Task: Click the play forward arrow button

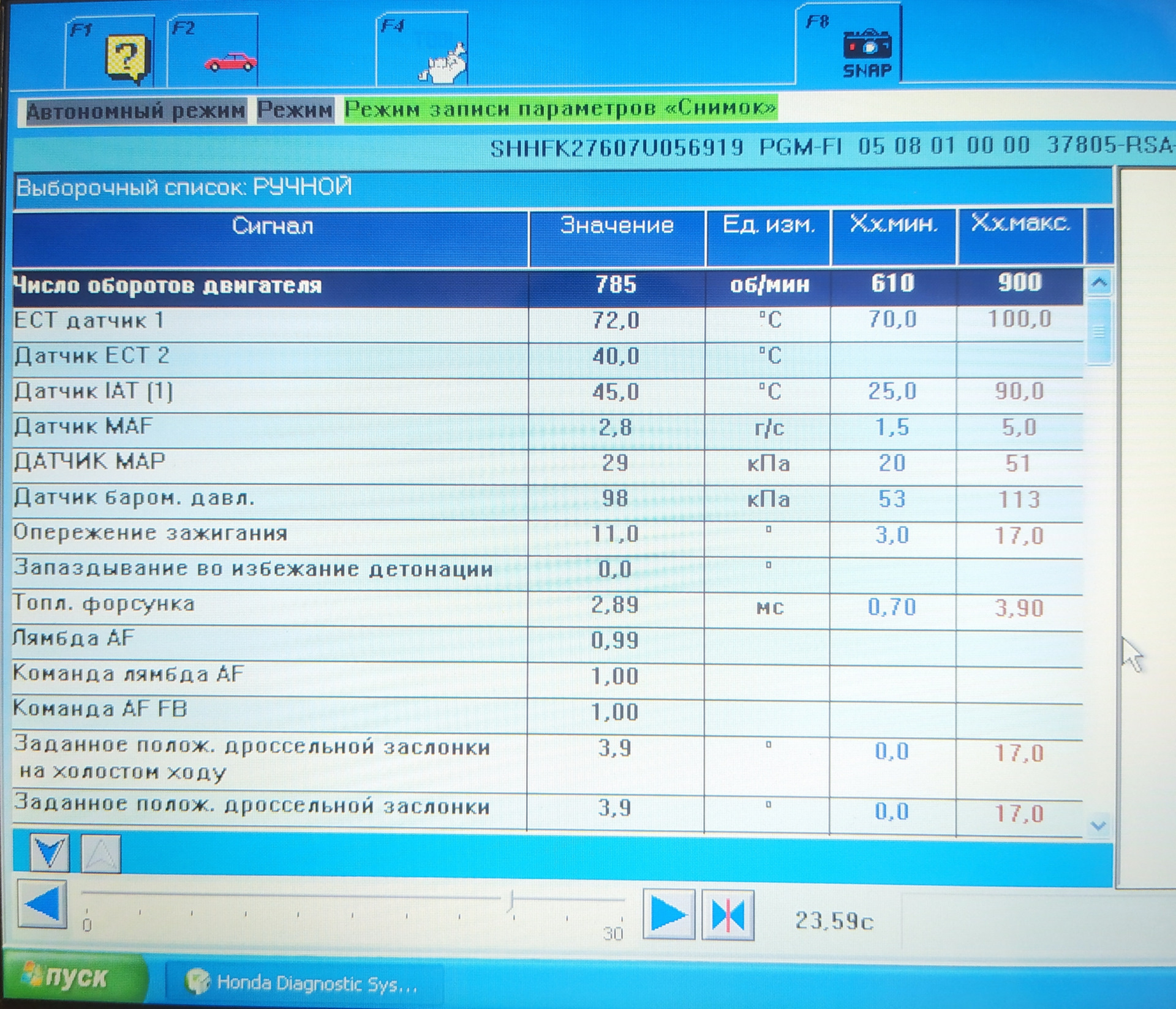Action: pyautogui.click(x=669, y=915)
